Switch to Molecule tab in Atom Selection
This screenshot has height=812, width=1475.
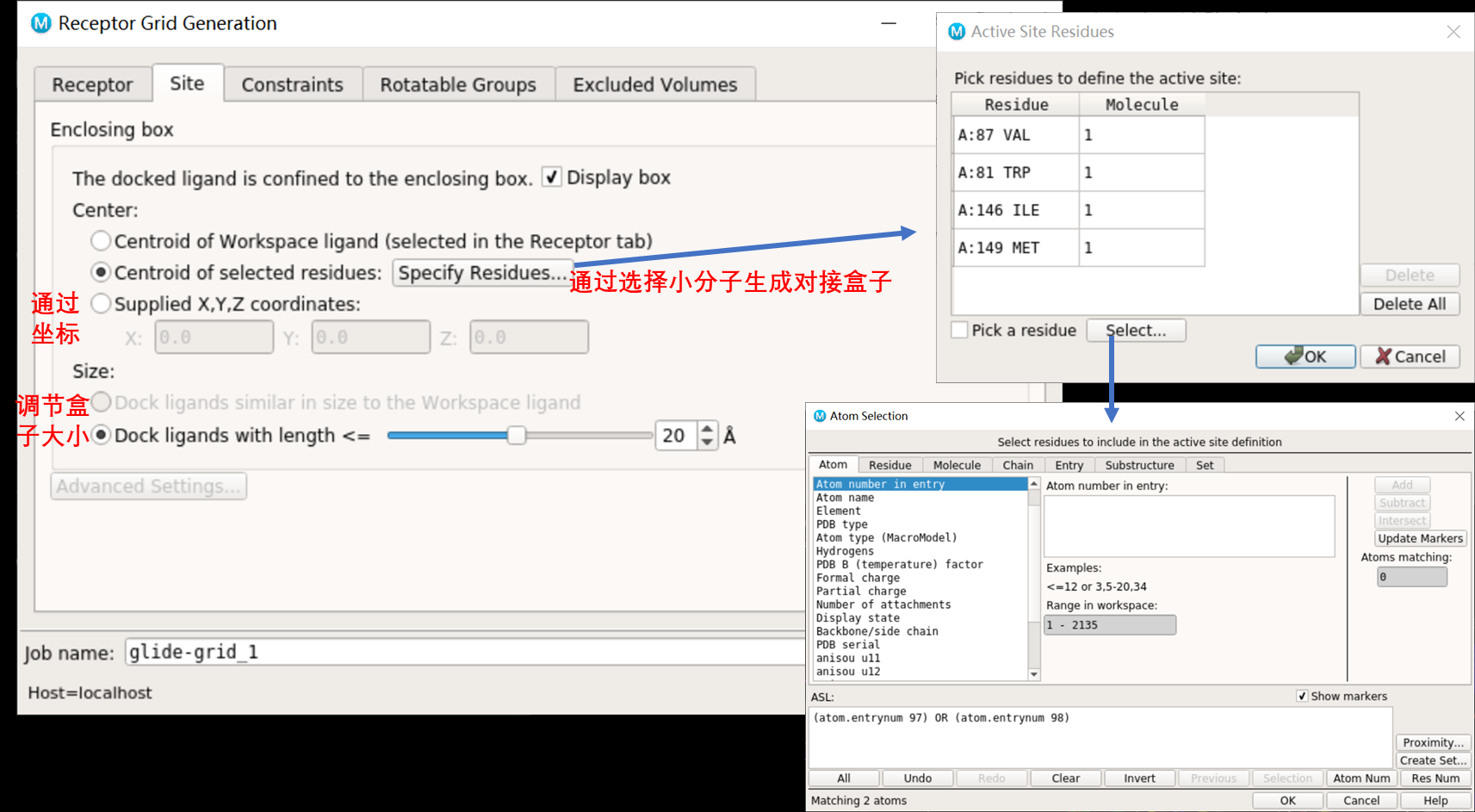957,465
